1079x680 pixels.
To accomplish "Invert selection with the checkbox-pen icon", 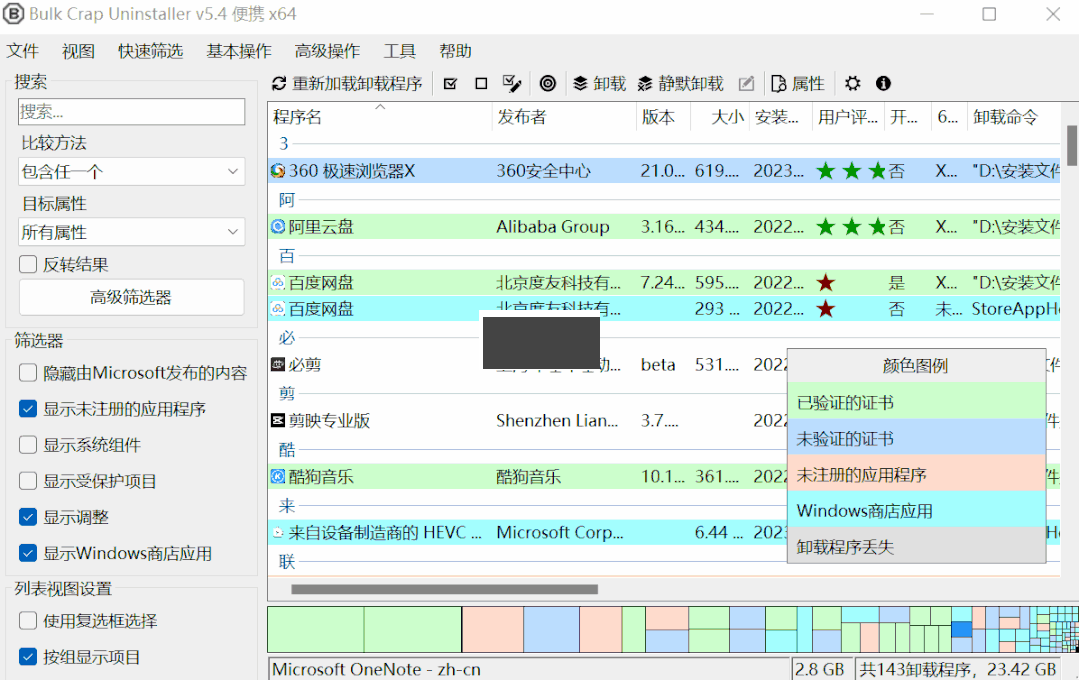I will (x=512, y=83).
